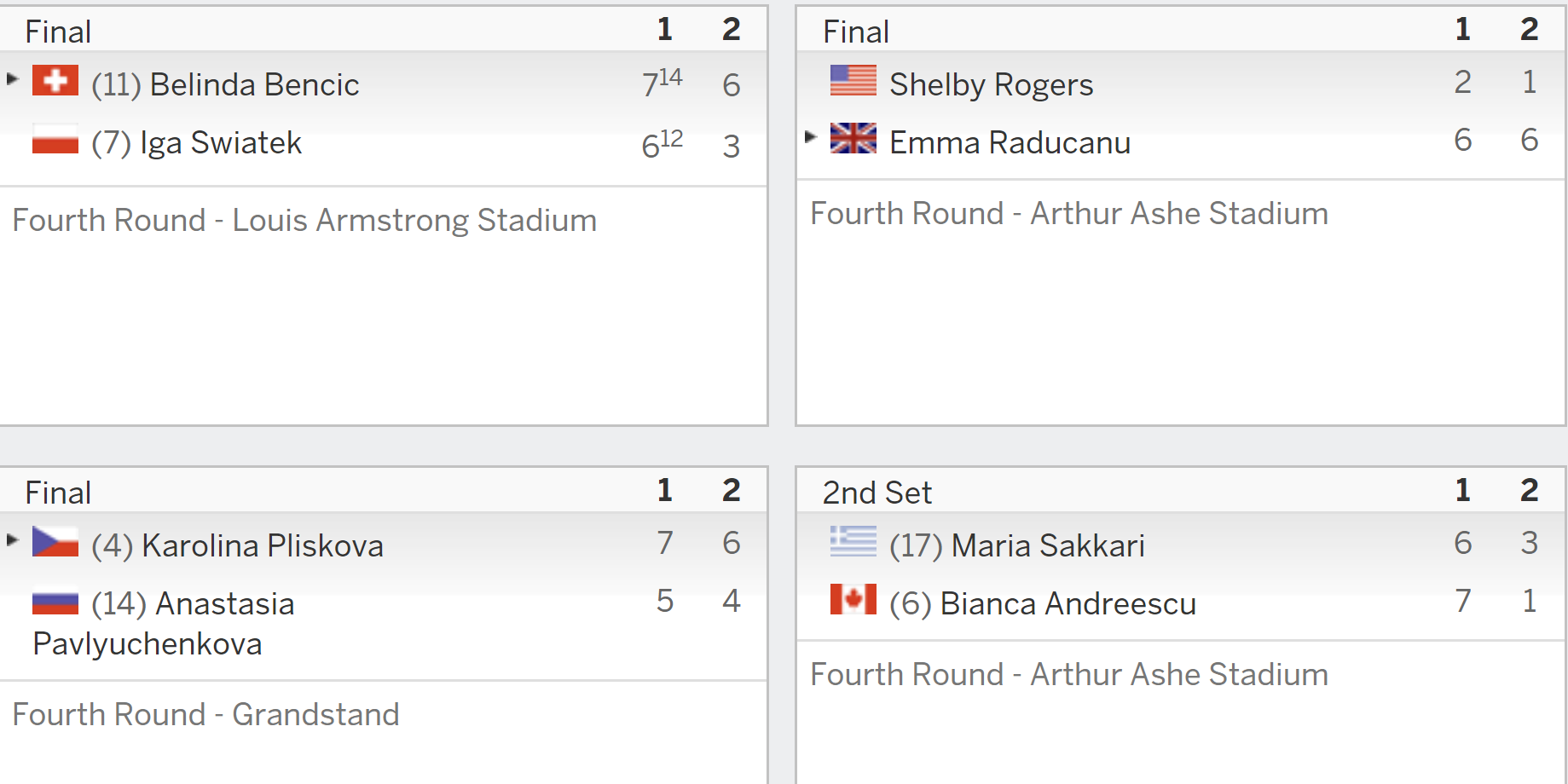
Task: Click winner arrow next to Emma Raducanu
Action: [x=810, y=136]
